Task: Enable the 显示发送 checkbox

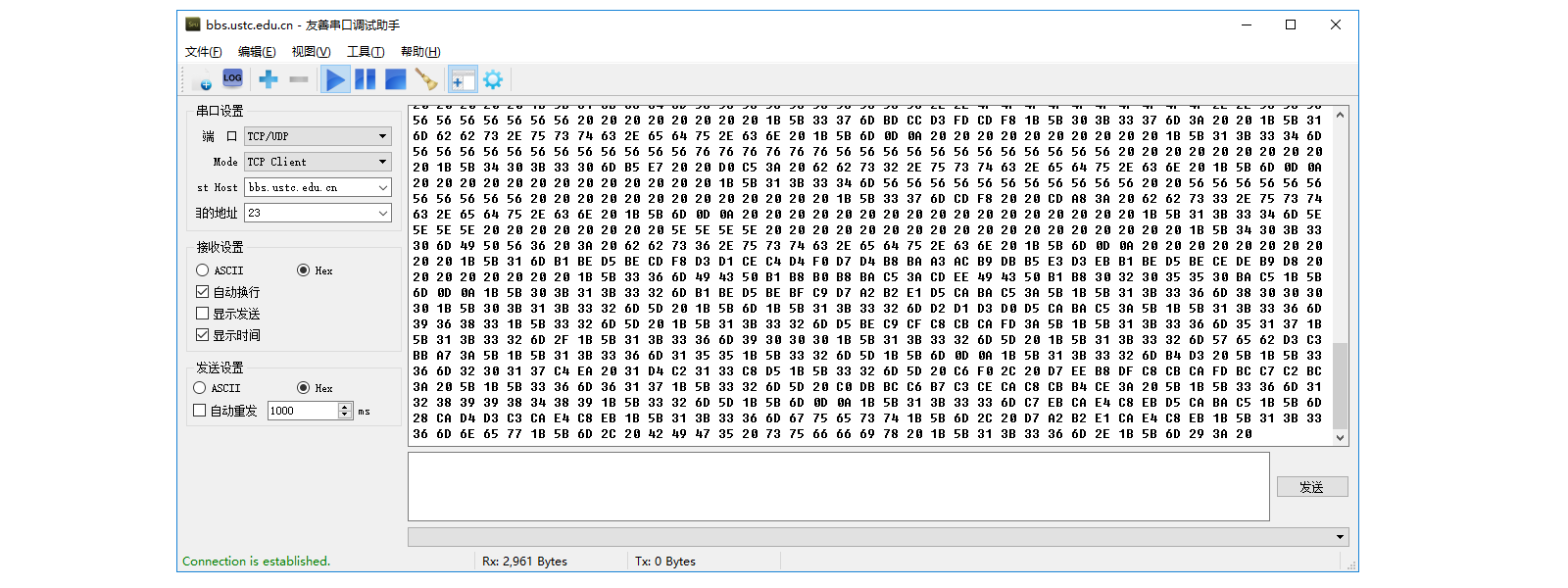Action: (x=203, y=314)
